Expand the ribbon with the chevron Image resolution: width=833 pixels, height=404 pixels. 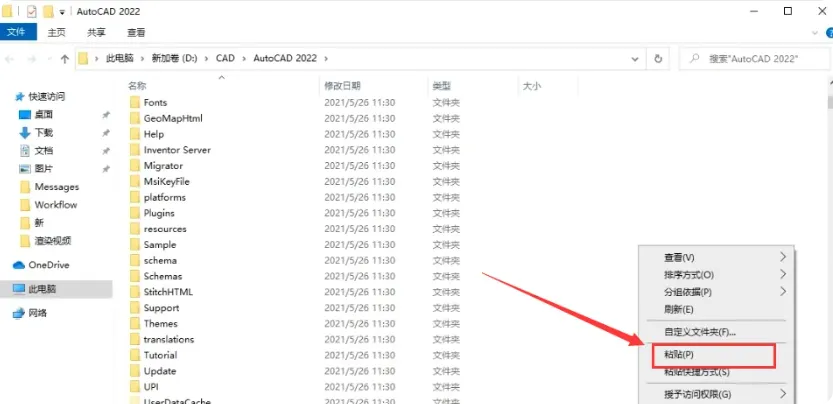click(x=817, y=33)
